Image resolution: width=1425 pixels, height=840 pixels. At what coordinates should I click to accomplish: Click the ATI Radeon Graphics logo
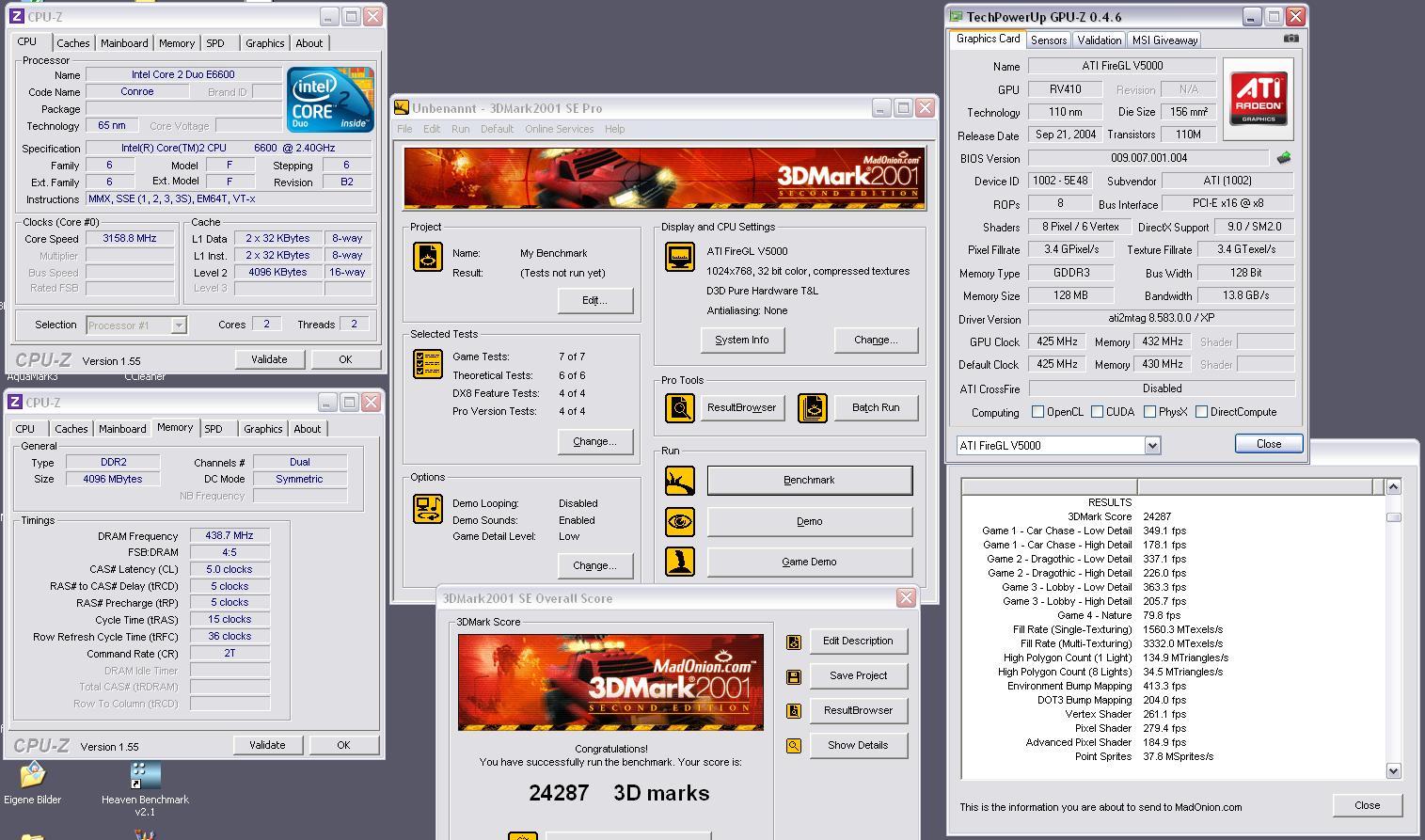[1259, 99]
